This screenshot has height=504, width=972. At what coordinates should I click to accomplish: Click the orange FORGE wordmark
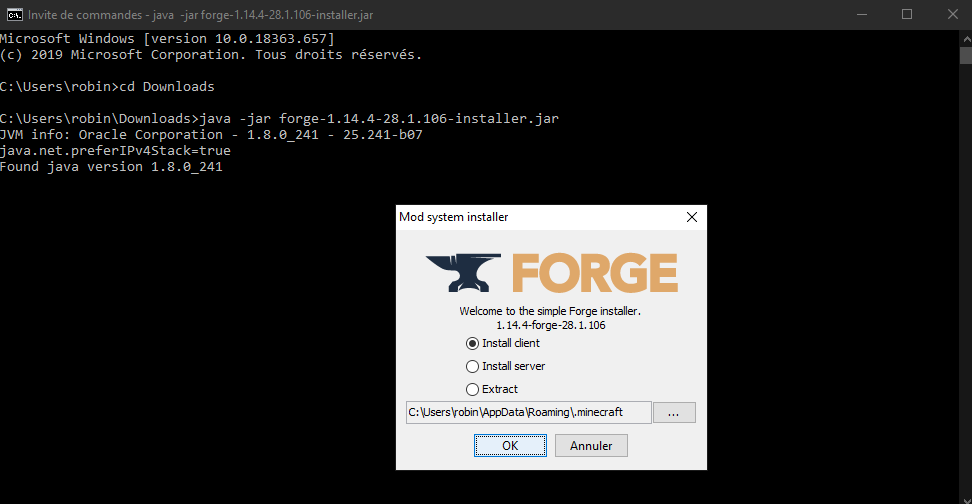coord(596,272)
